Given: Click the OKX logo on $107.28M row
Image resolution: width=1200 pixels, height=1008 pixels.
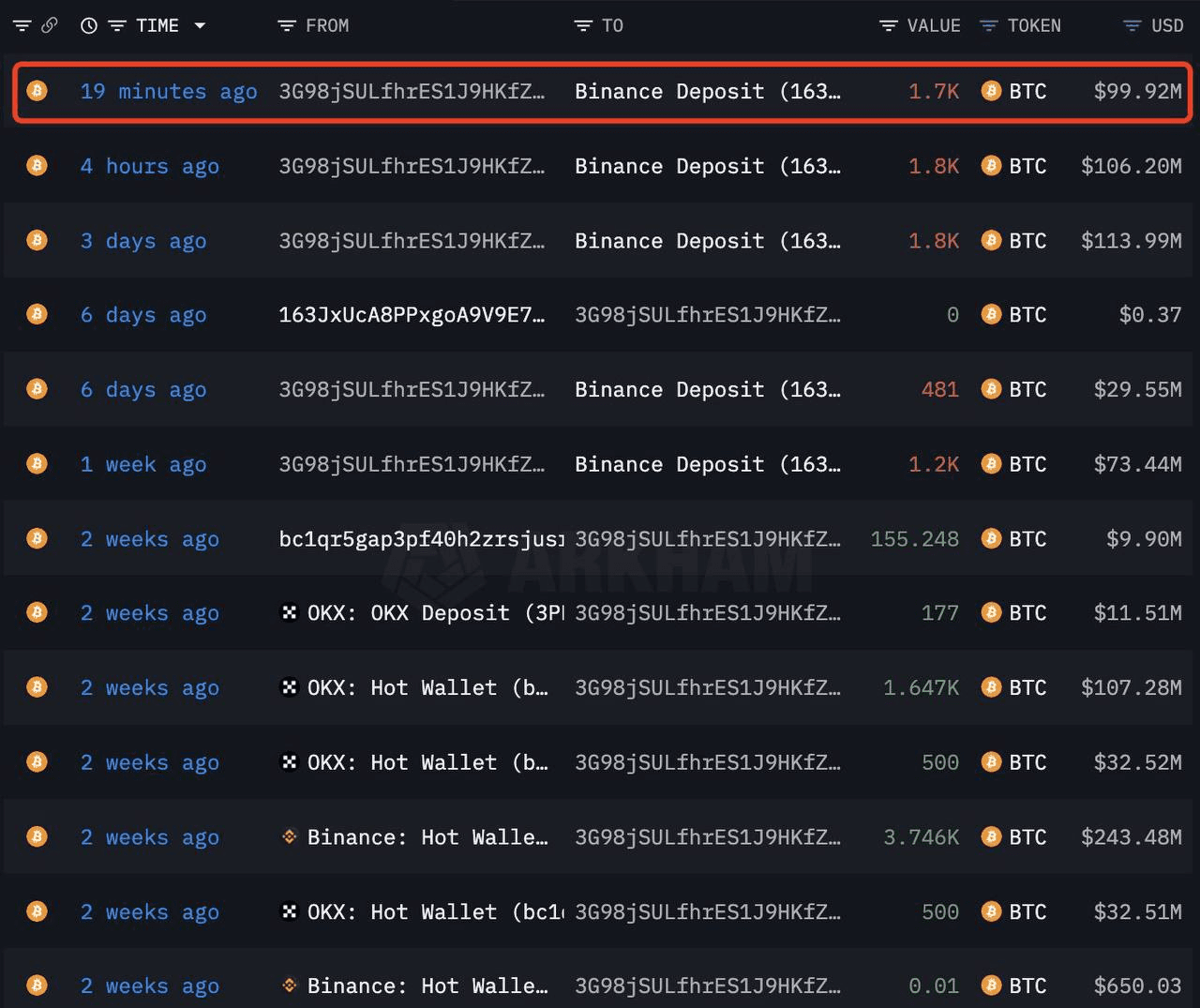Looking at the screenshot, I should tap(290, 687).
